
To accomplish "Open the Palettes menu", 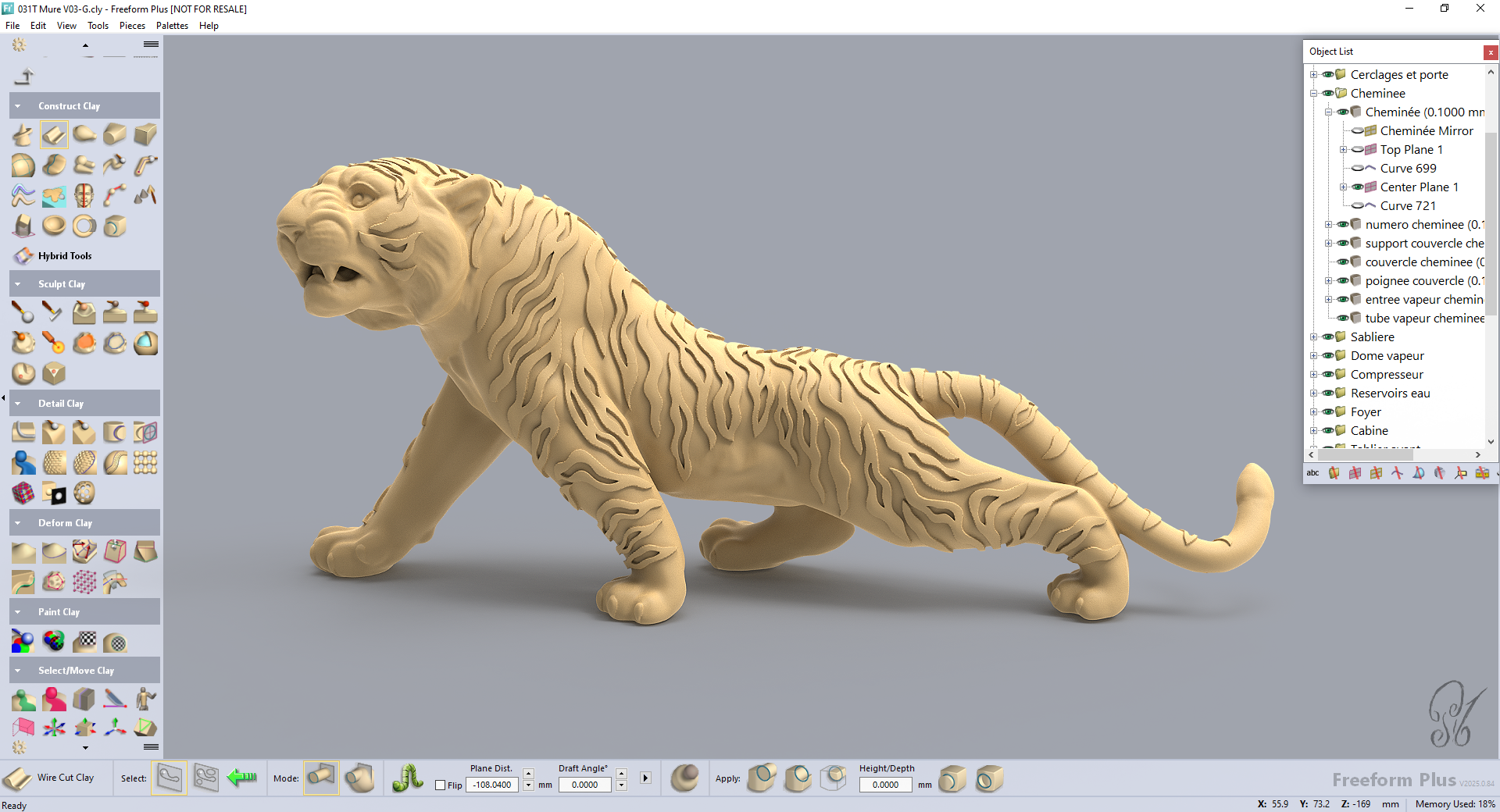I will tap(172, 26).
